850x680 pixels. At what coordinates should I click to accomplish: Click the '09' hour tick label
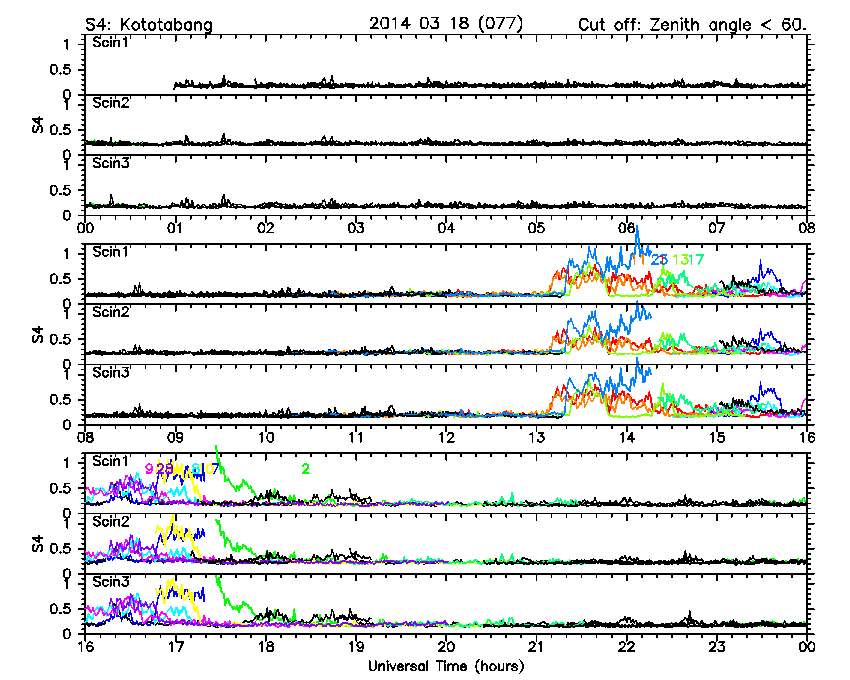(175, 437)
